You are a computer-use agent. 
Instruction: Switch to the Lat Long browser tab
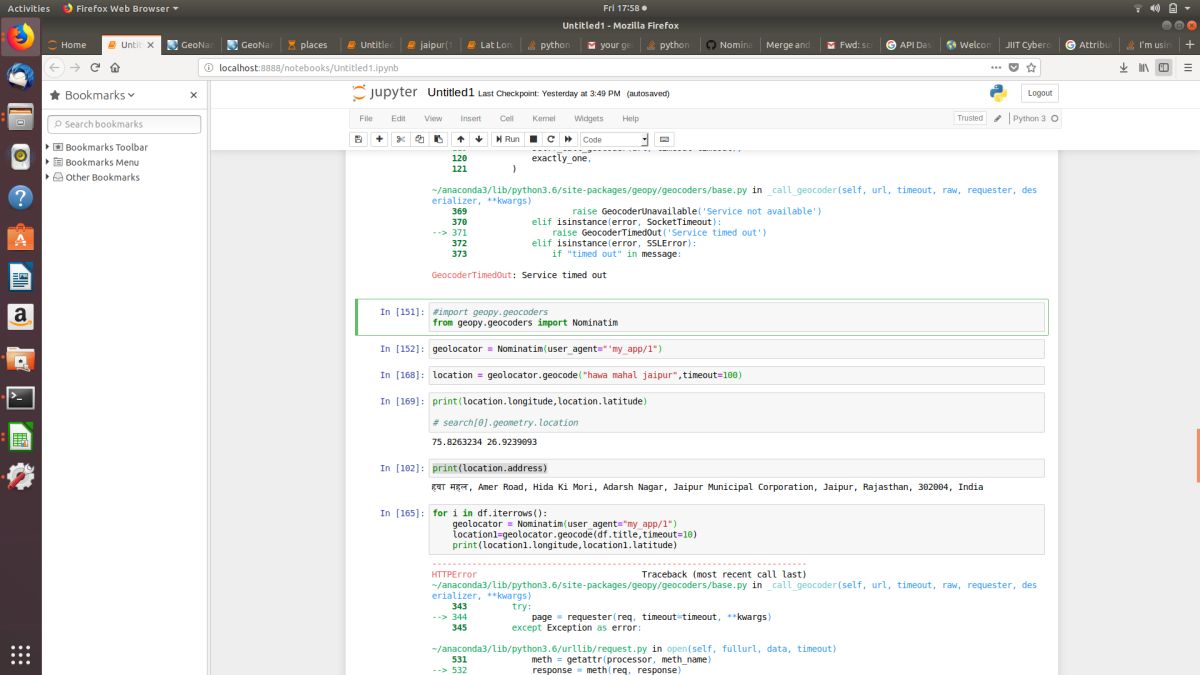[490, 44]
